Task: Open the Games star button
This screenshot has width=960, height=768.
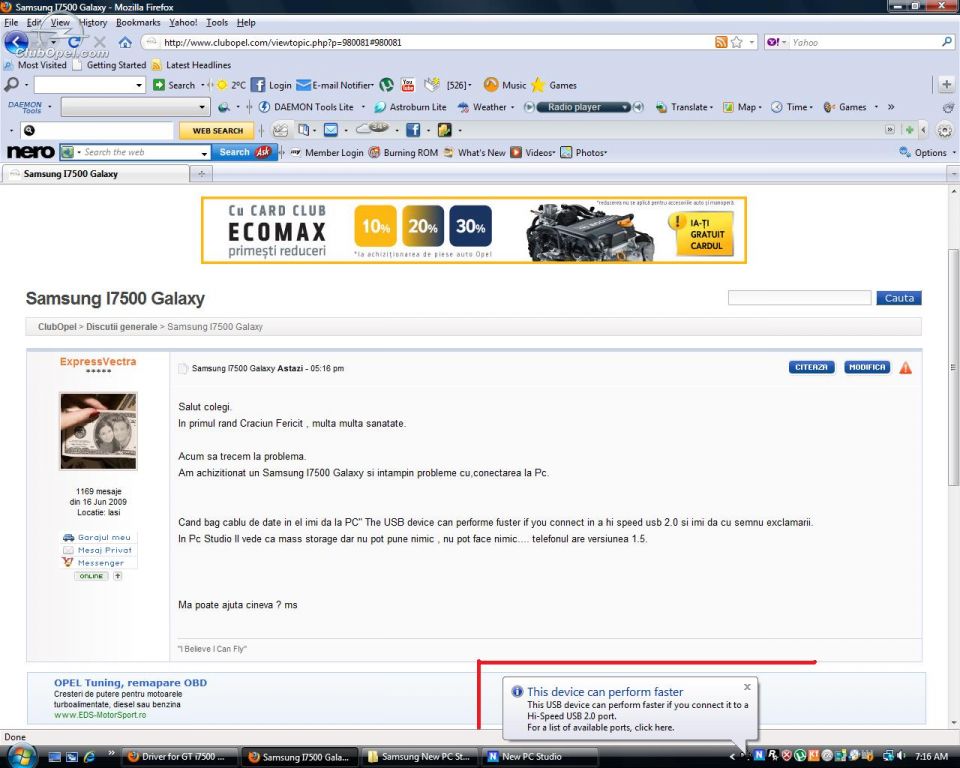Action: tap(555, 85)
